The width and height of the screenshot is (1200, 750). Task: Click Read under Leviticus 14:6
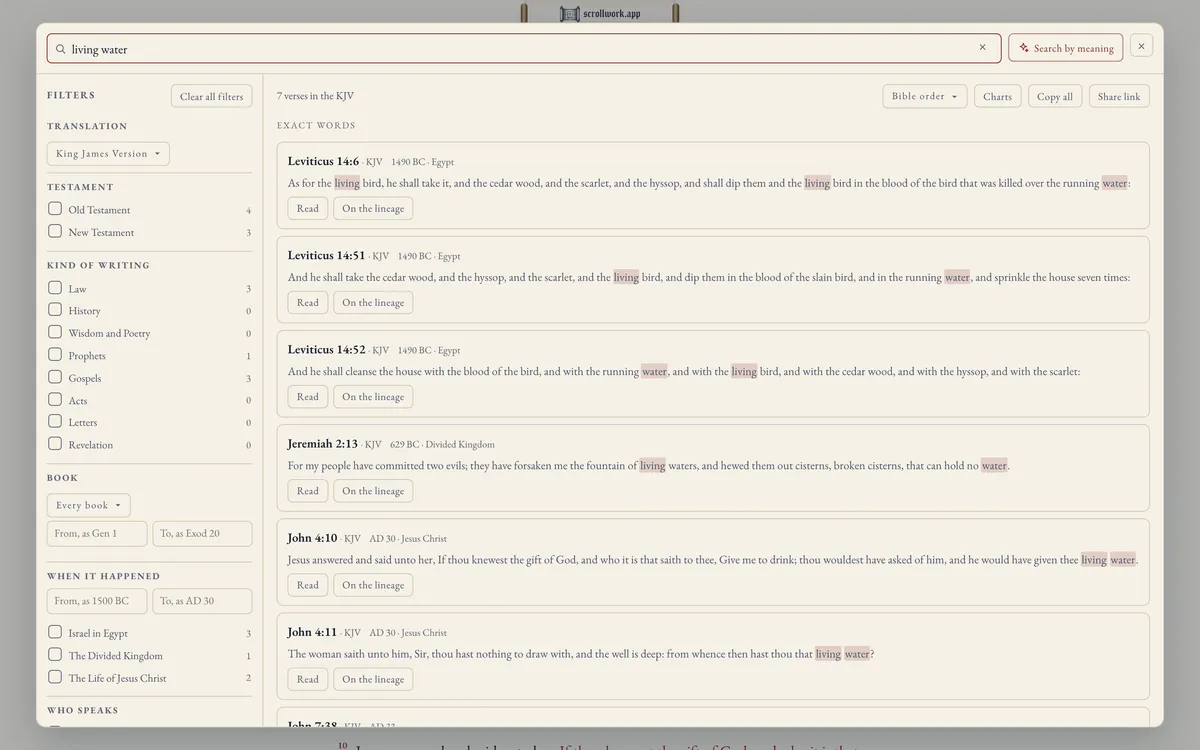pyautogui.click(x=308, y=208)
